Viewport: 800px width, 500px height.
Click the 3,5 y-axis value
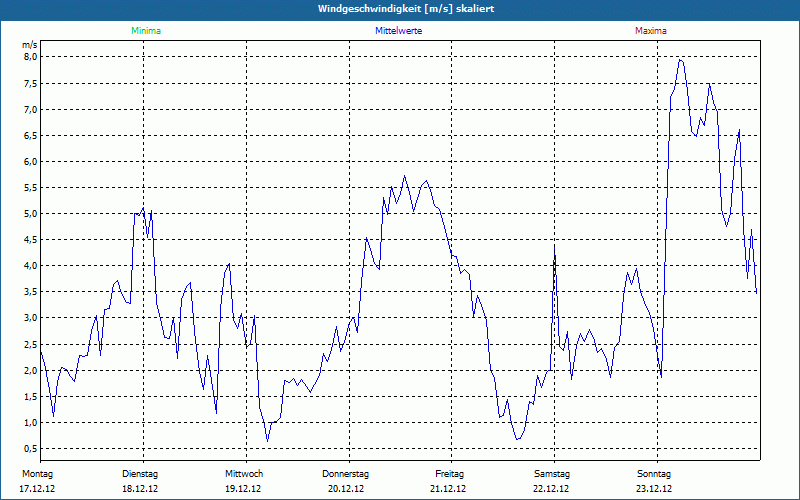pyautogui.click(x=31, y=292)
